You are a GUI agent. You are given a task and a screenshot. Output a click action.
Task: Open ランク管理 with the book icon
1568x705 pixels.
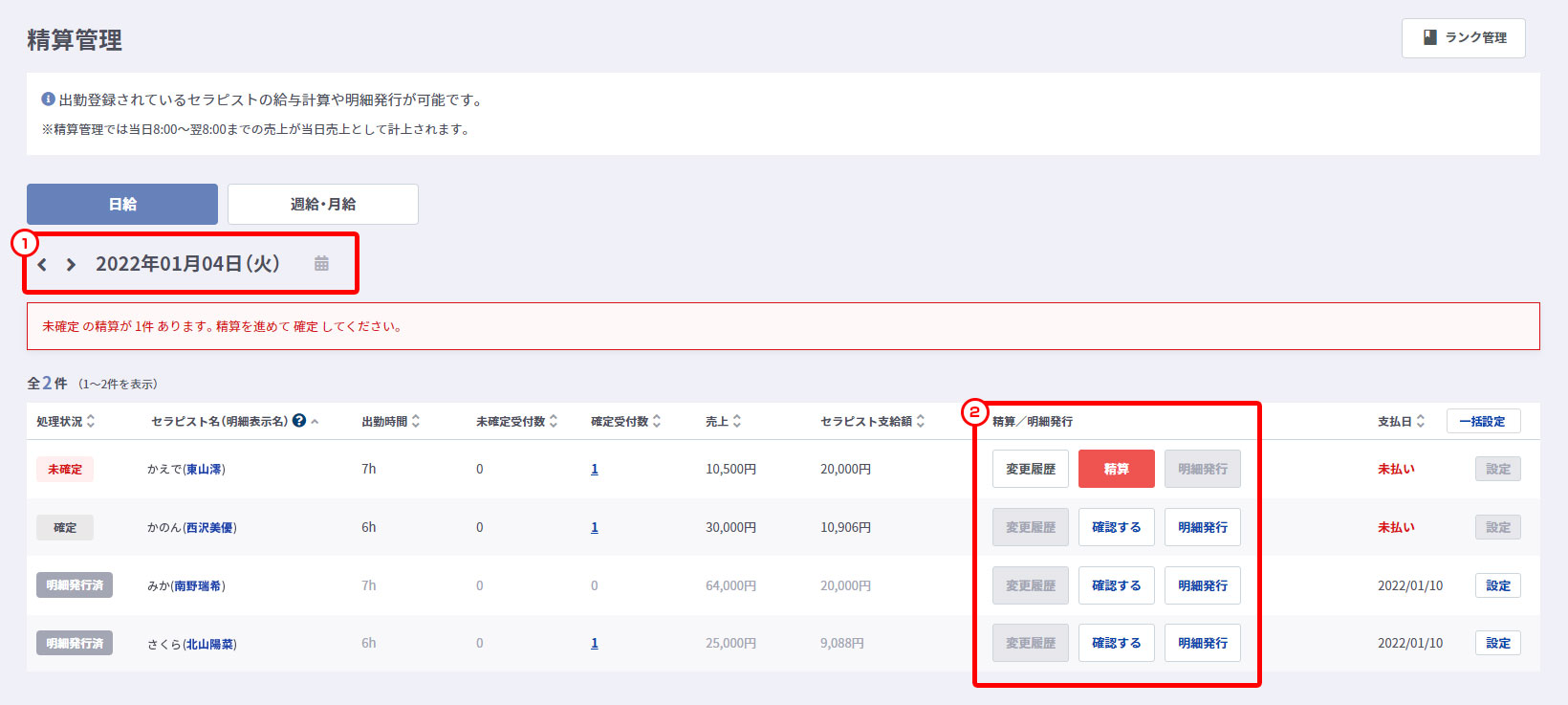pos(1463,38)
